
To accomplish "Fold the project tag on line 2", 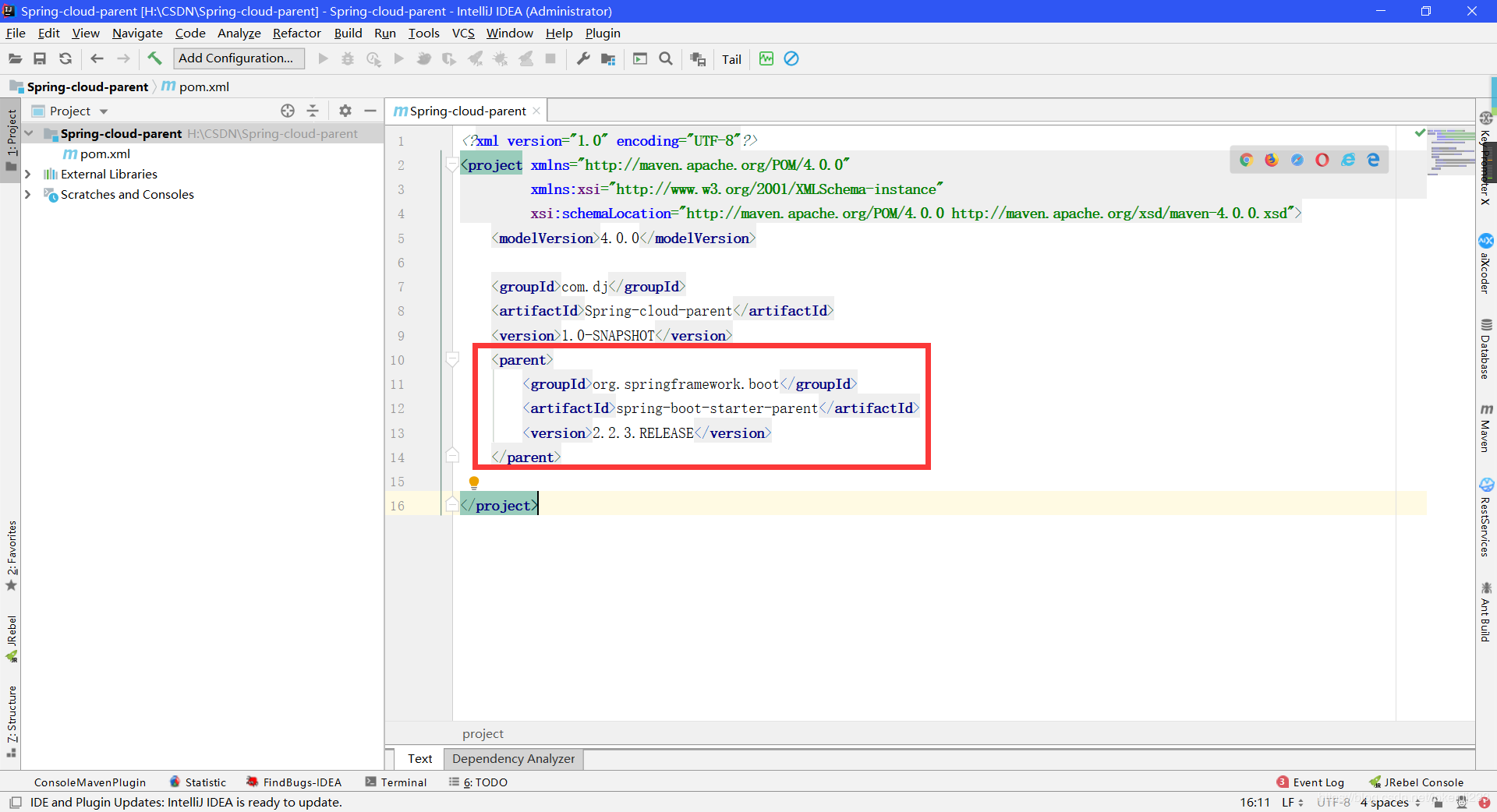I will pos(451,165).
